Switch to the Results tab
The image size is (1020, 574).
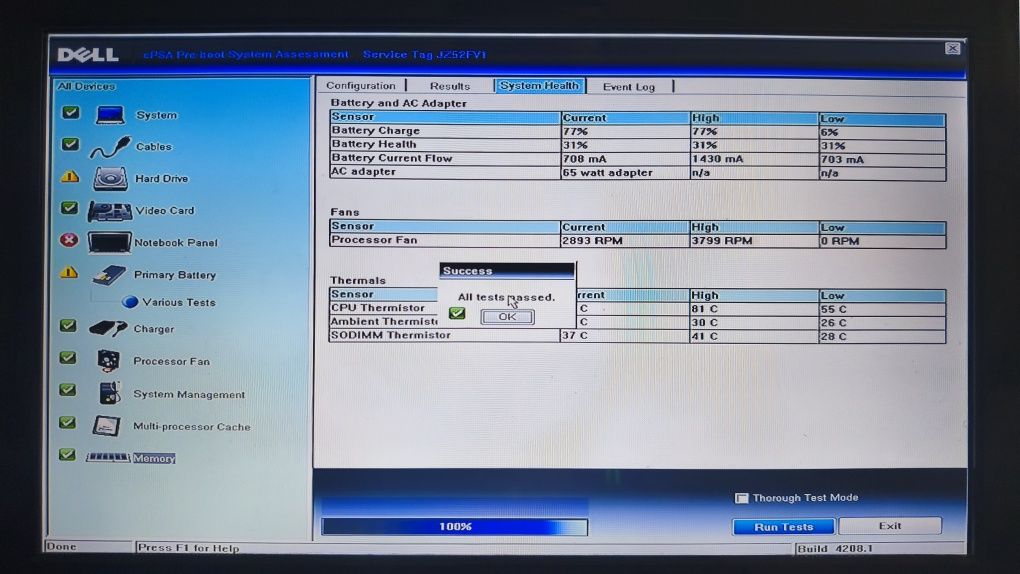pos(450,86)
